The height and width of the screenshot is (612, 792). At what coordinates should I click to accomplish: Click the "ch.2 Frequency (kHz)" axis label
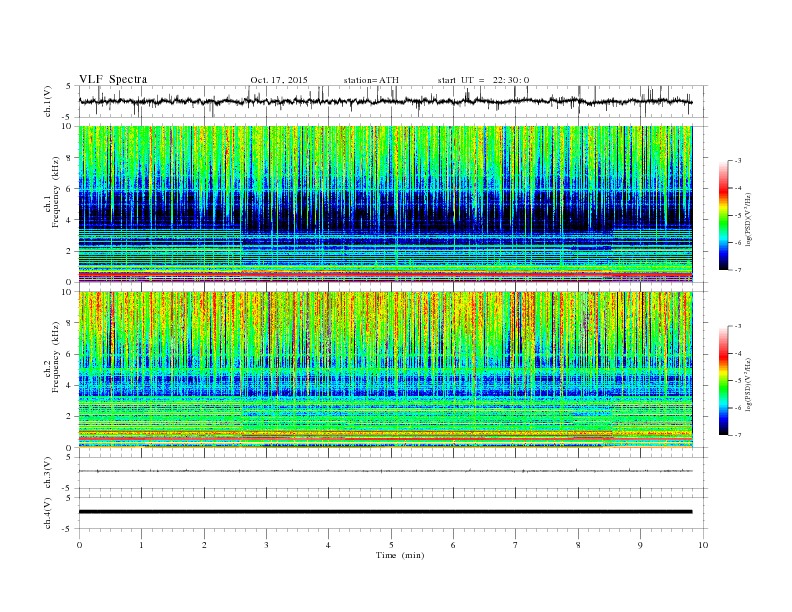[x=53, y=358]
